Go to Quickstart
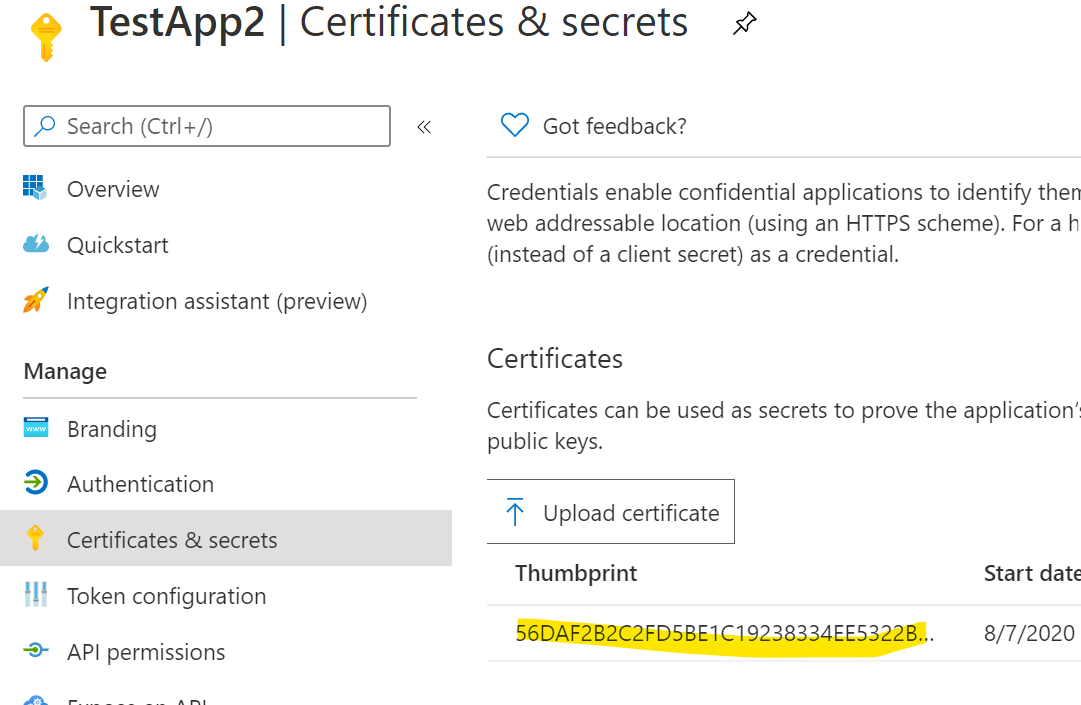 118,245
